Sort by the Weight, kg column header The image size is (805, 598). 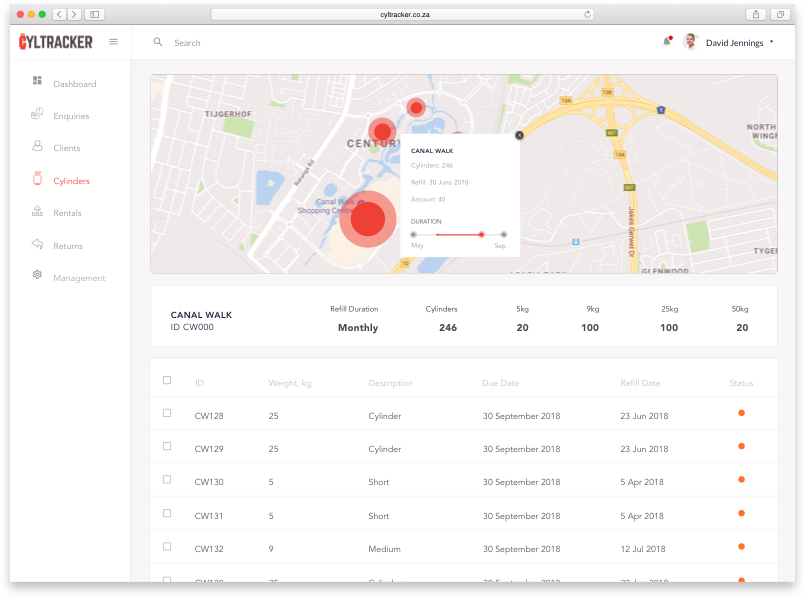point(289,383)
